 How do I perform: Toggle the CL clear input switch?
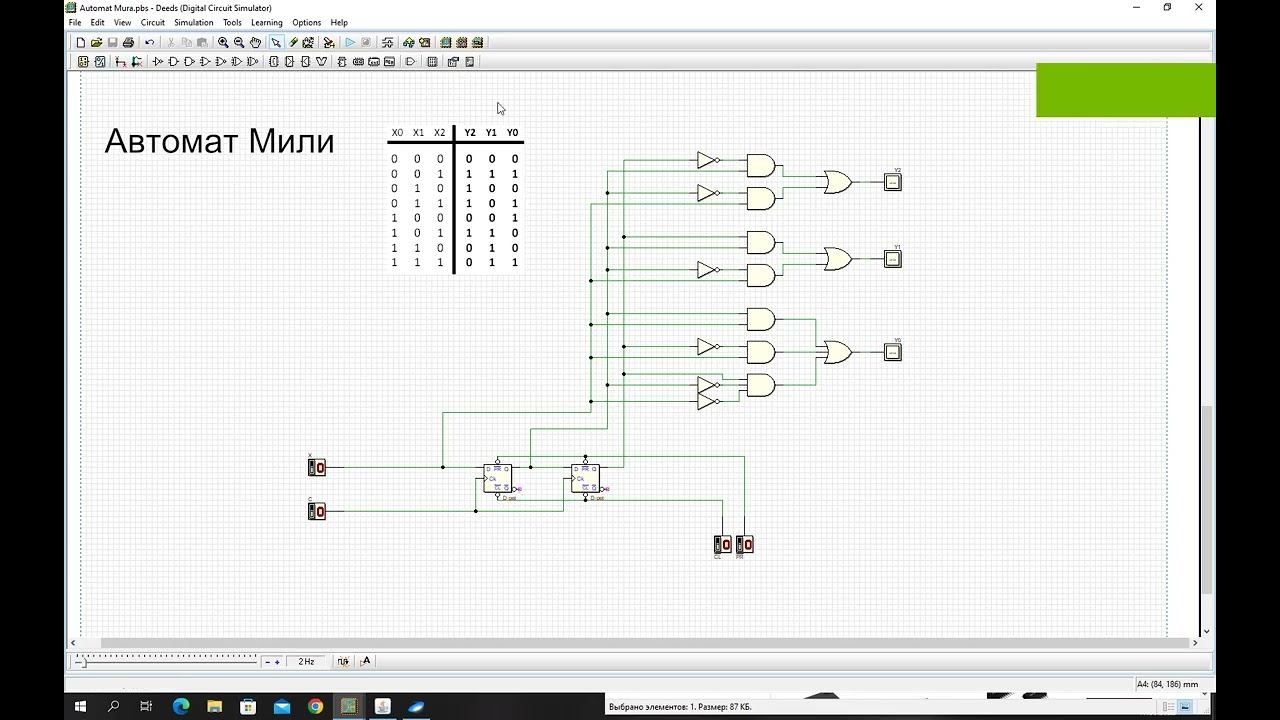click(x=722, y=545)
